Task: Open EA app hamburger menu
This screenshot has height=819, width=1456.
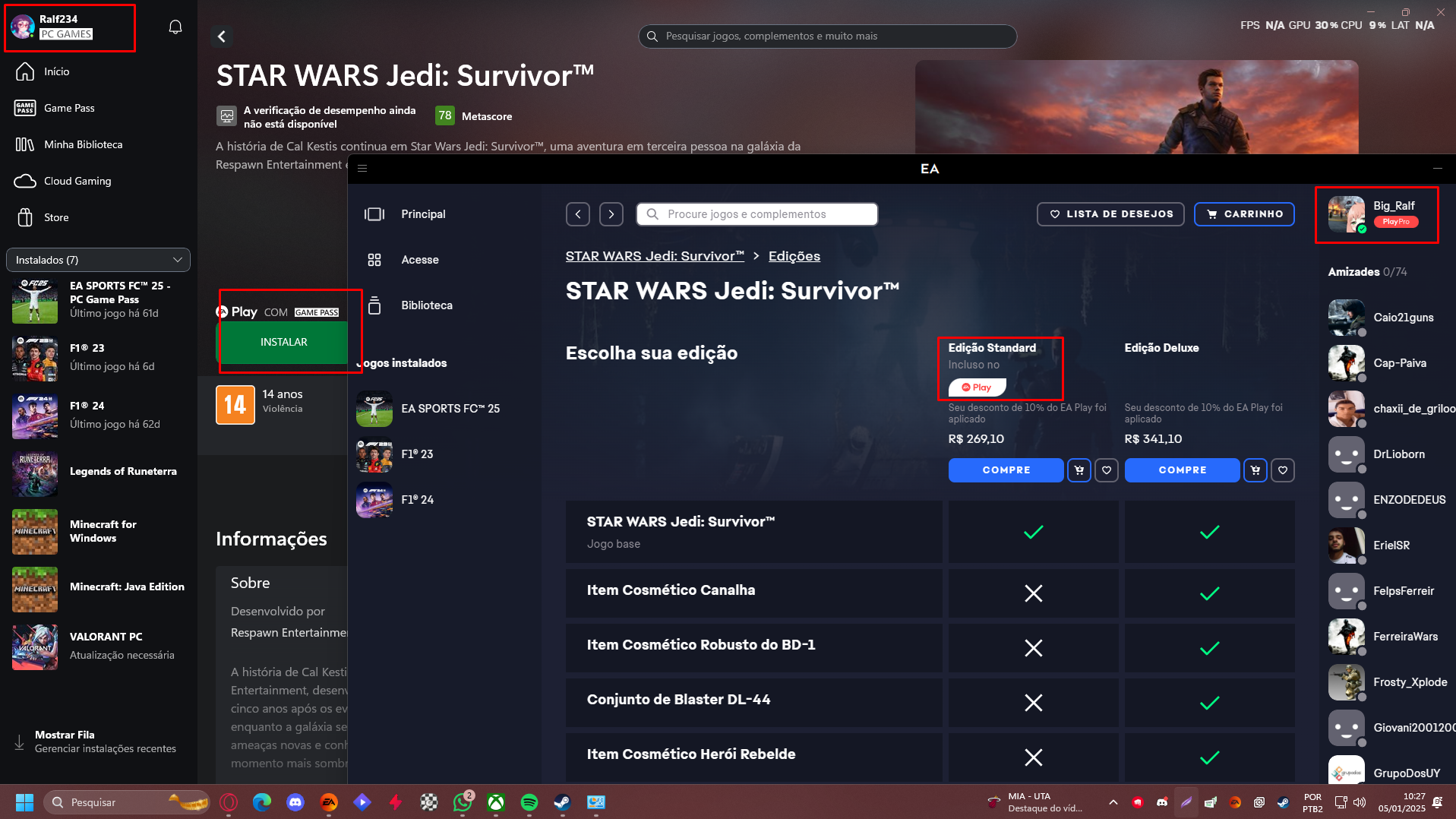Action: click(x=362, y=169)
